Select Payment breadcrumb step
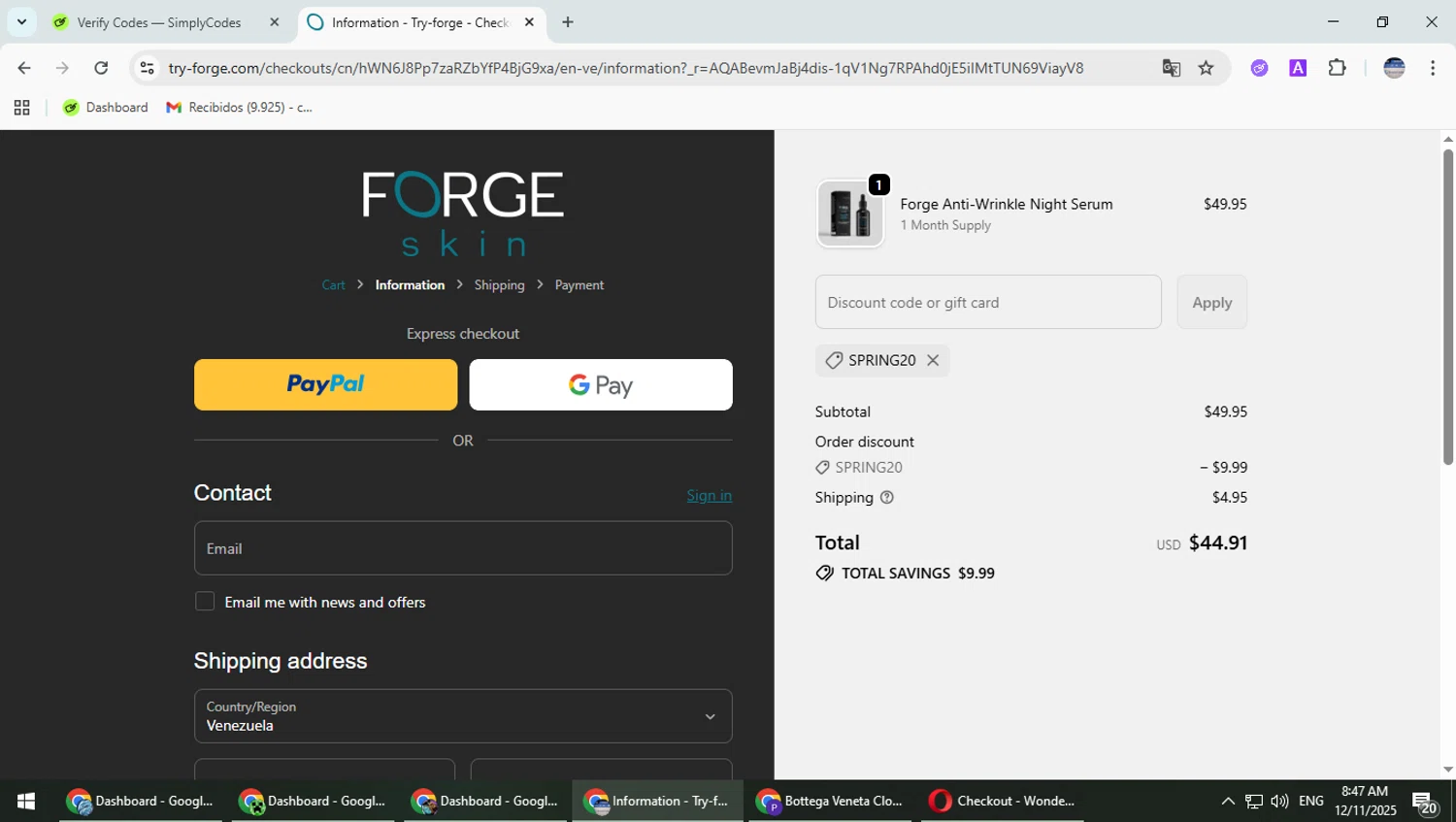This screenshot has height=822, width=1456. (579, 285)
